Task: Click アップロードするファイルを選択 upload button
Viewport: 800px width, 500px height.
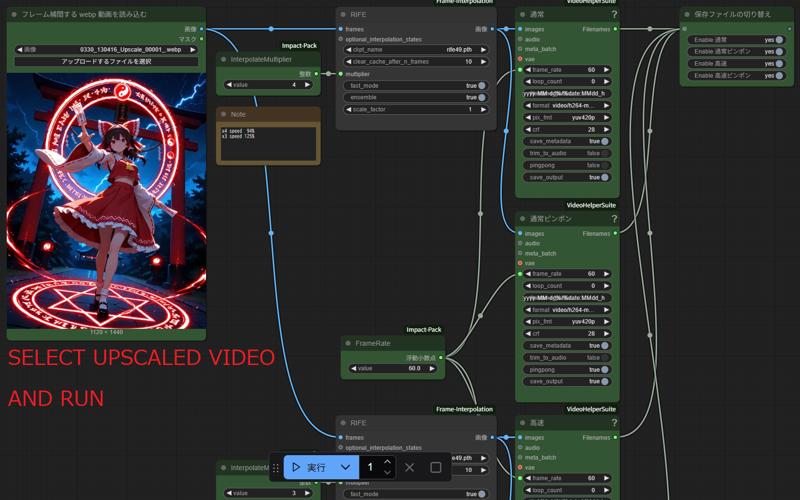Action: (x=106, y=62)
